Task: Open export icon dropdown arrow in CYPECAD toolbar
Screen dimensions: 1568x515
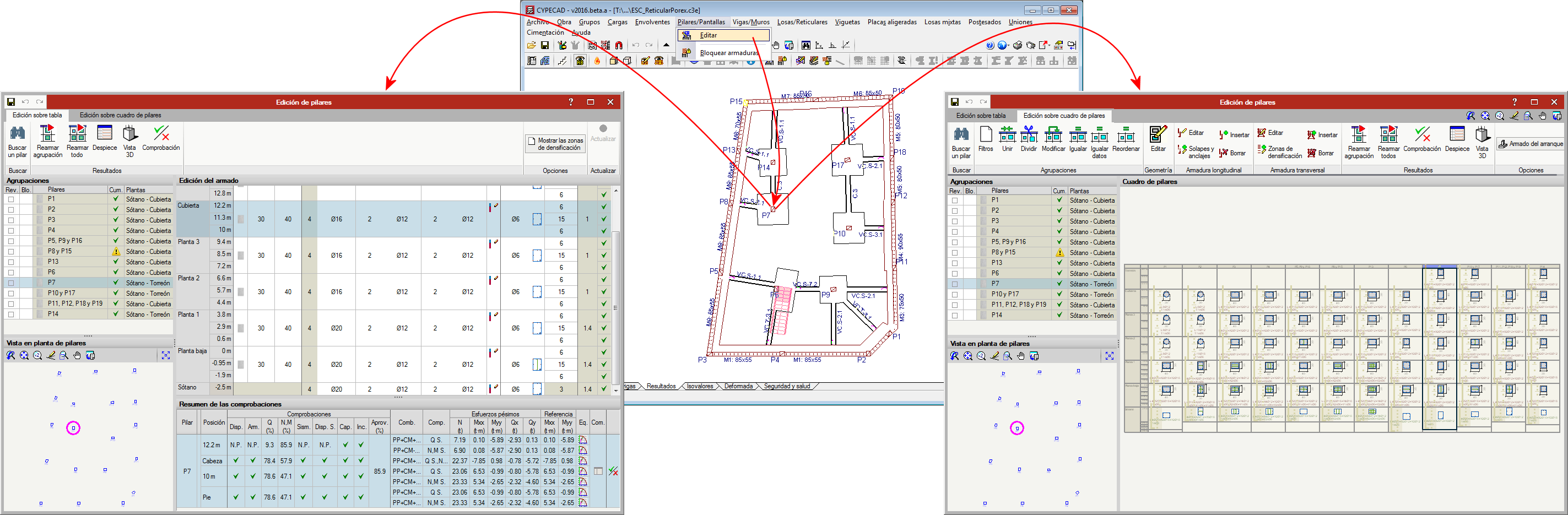Action: coord(1050,45)
